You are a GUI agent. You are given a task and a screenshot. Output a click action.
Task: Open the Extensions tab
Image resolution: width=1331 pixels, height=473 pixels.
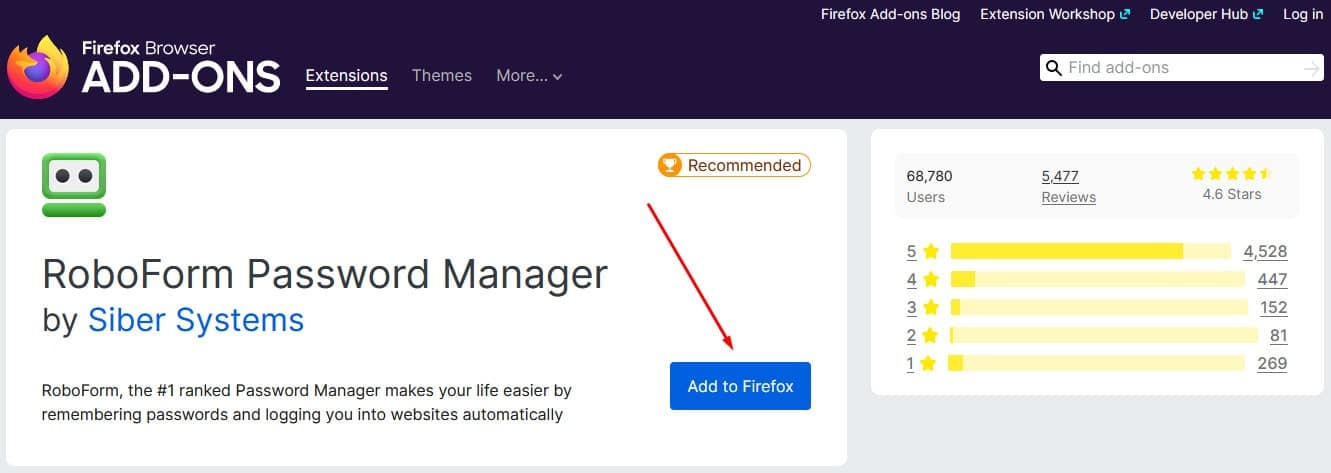pyautogui.click(x=346, y=75)
